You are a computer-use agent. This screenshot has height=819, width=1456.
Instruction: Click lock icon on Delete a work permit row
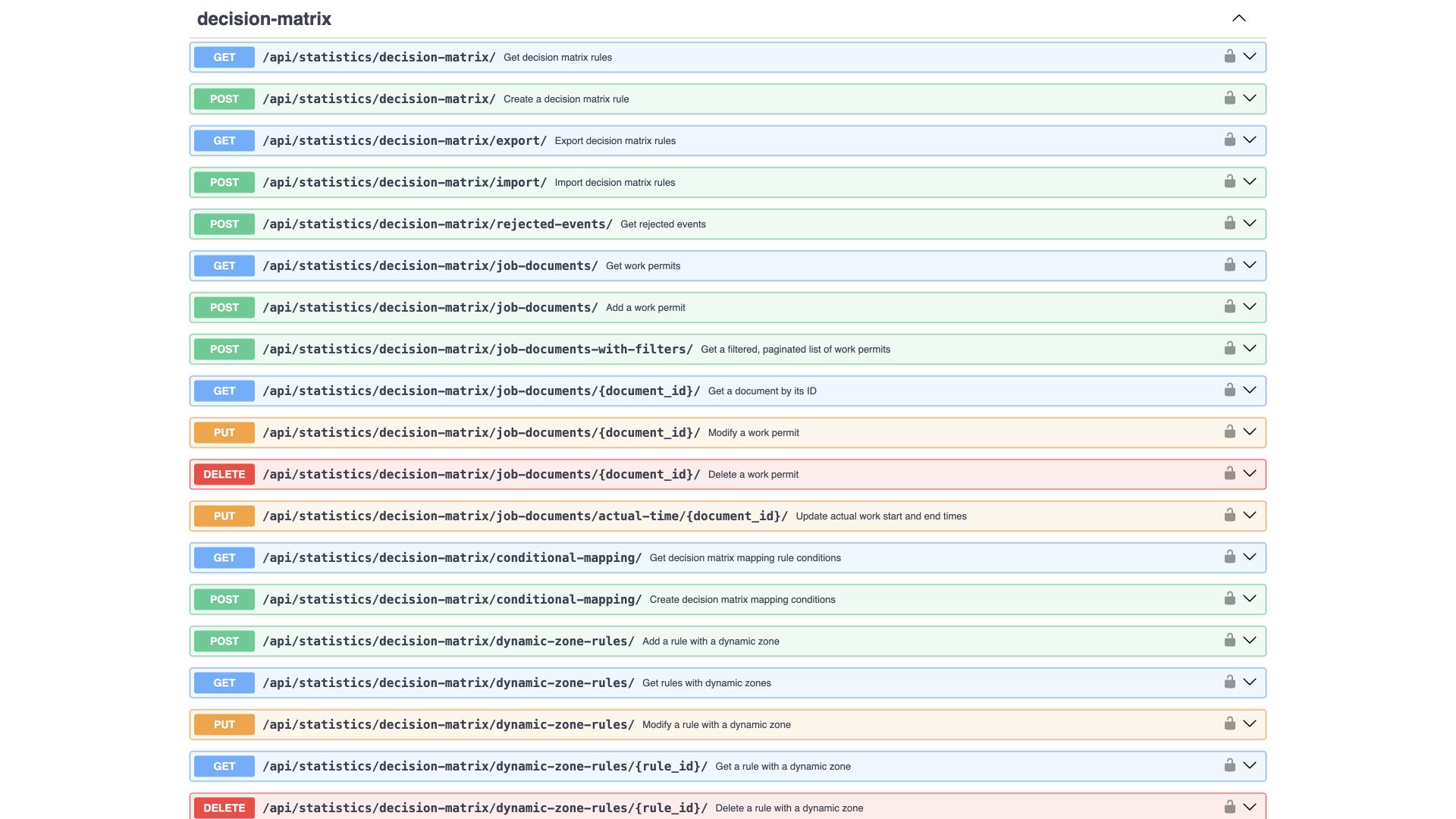click(x=1229, y=473)
